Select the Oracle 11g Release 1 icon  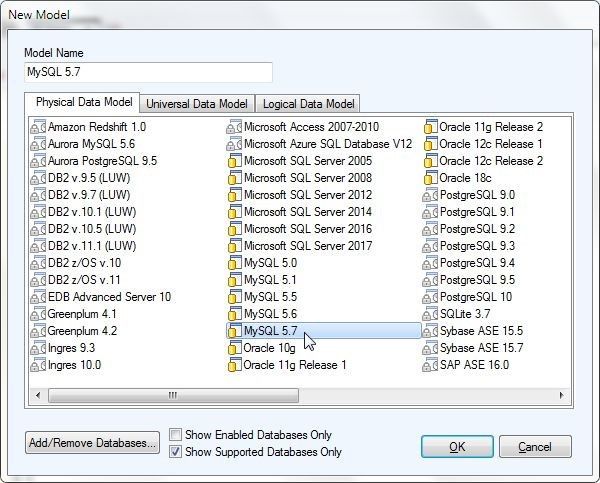point(234,365)
